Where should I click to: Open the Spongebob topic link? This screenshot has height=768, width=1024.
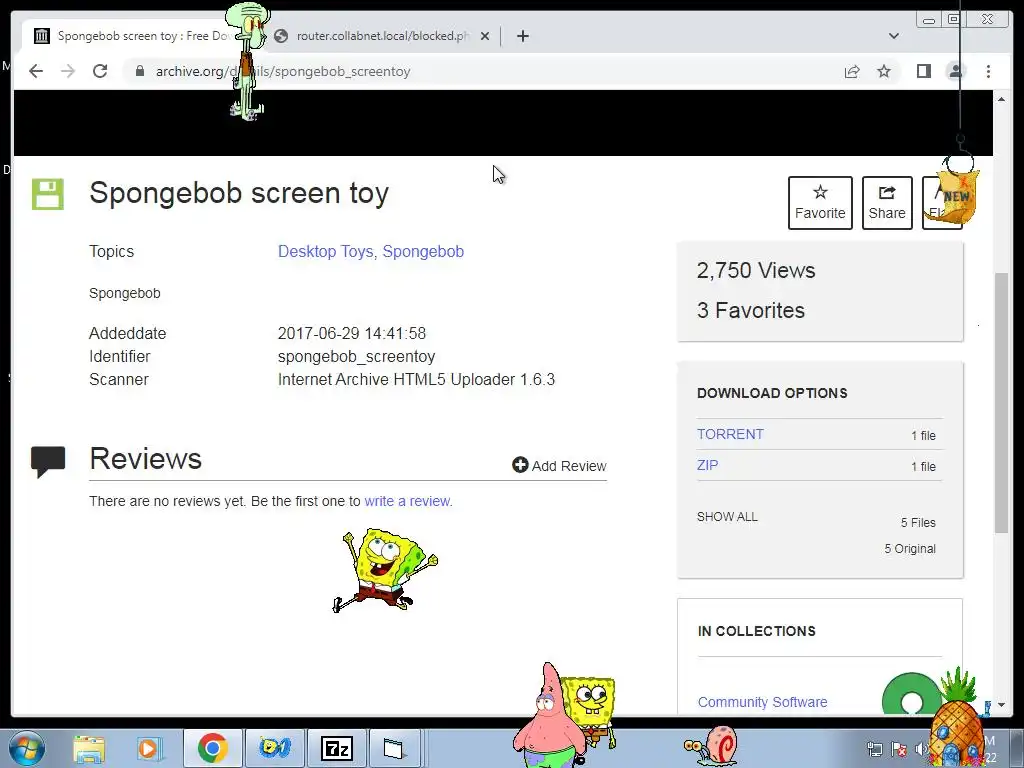pyautogui.click(x=423, y=251)
